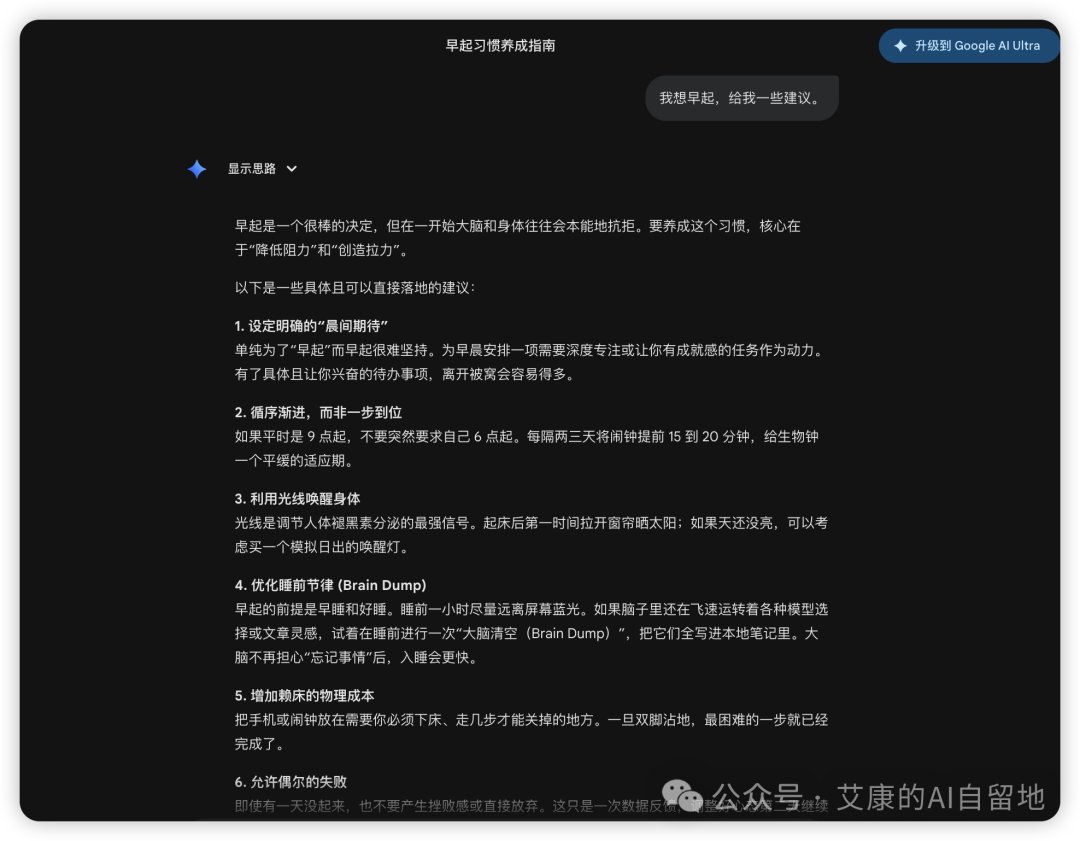The image size is (1080, 841).
Task: Click the user message bubble 我想早起,给我一些建议。
Action: (742, 98)
